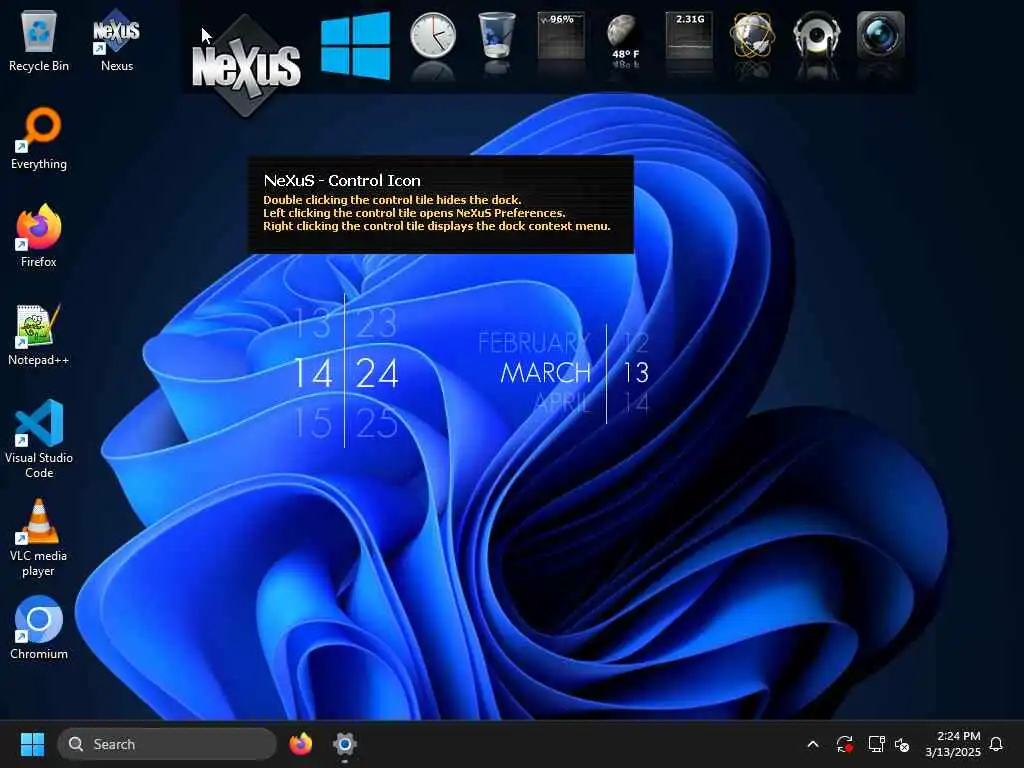The height and width of the screenshot is (768, 1024).
Task: Select the Notepad++ desktop shortcut
Action: pos(39,335)
